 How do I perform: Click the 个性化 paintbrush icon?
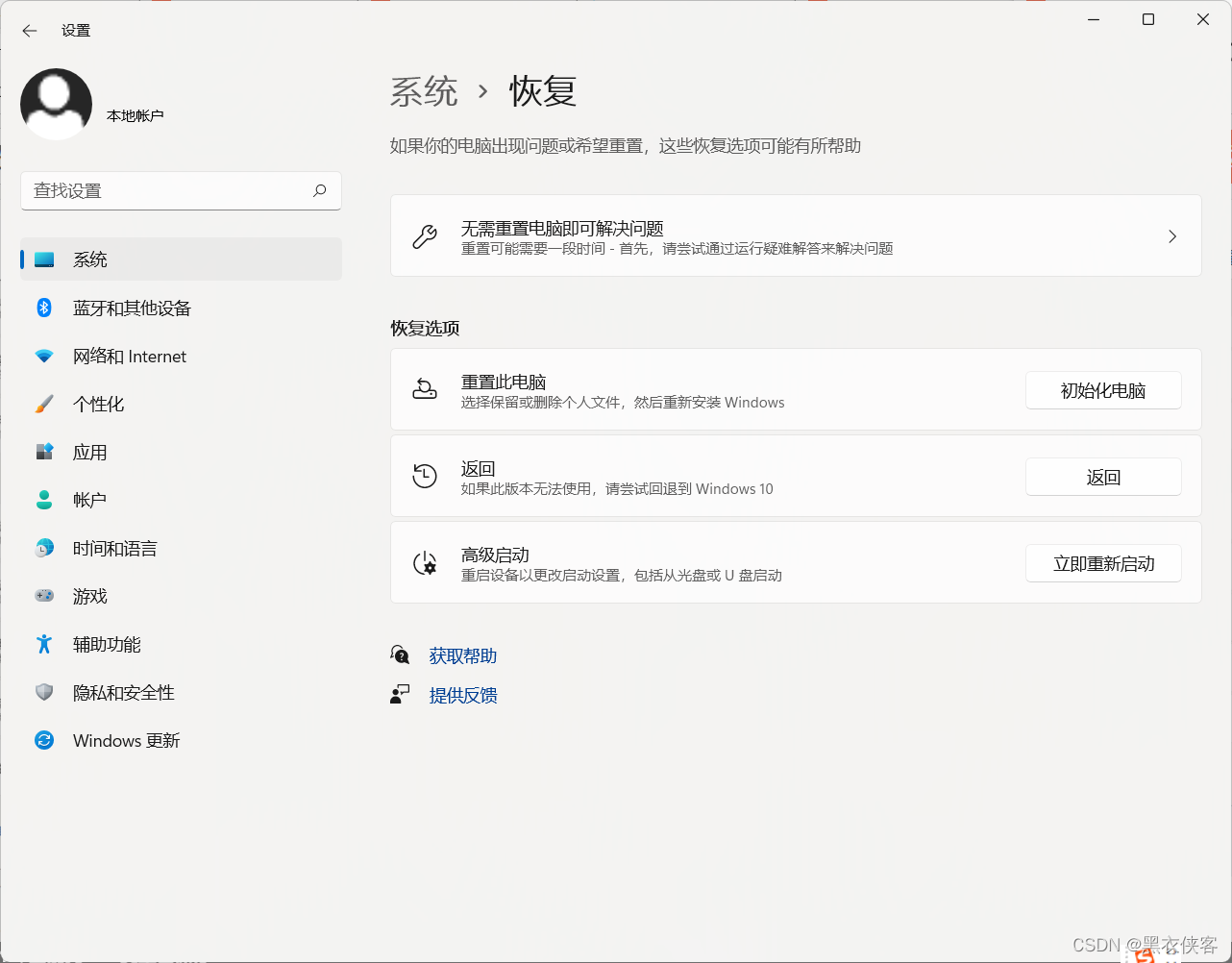(x=44, y=404)
